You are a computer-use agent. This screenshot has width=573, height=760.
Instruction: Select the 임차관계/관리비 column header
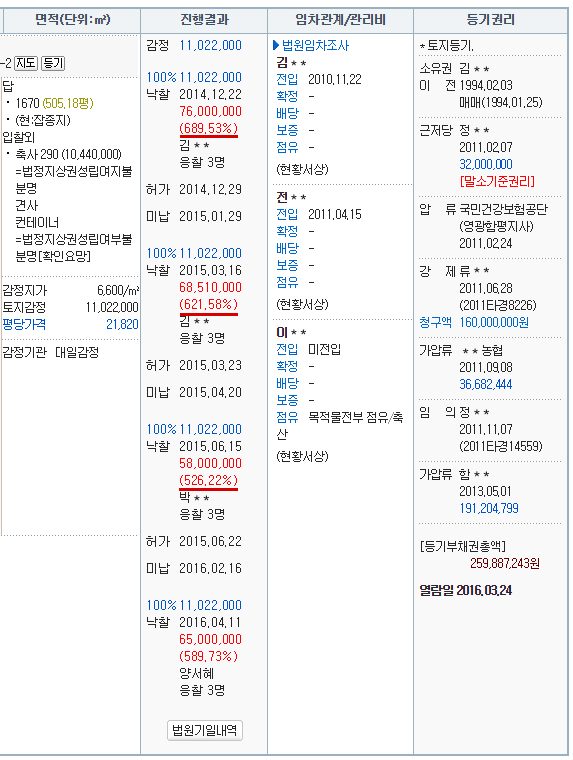(340, 20)
